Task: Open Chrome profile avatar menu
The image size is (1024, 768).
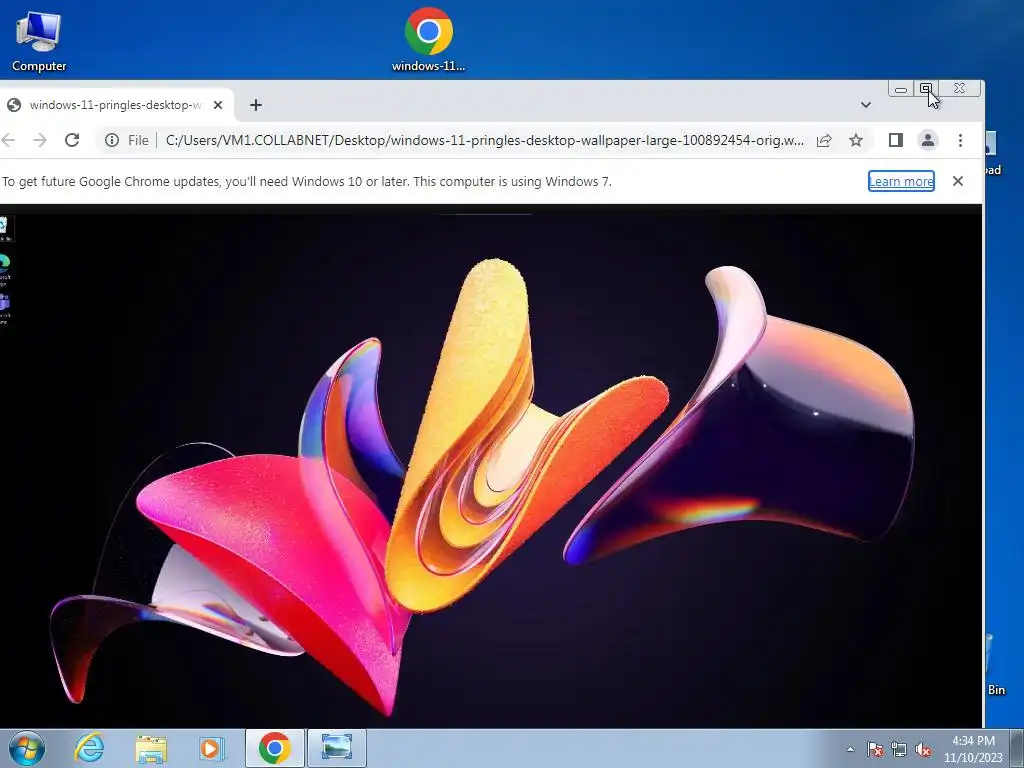Action: point(927,140)
